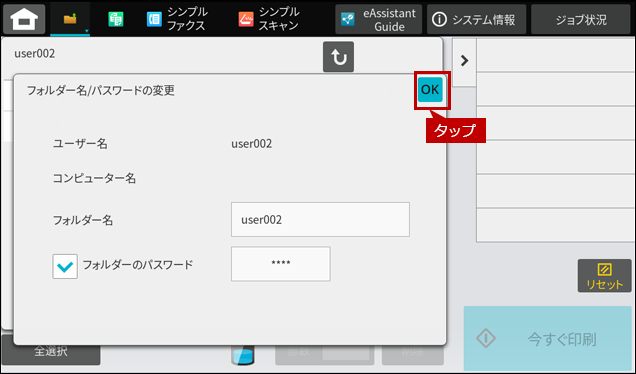Viewport: 636px width, 374px height.
Task: Click the フォルダー名/パスワードの変更 title
Action: pyautogui.click(x=101, y=90)
